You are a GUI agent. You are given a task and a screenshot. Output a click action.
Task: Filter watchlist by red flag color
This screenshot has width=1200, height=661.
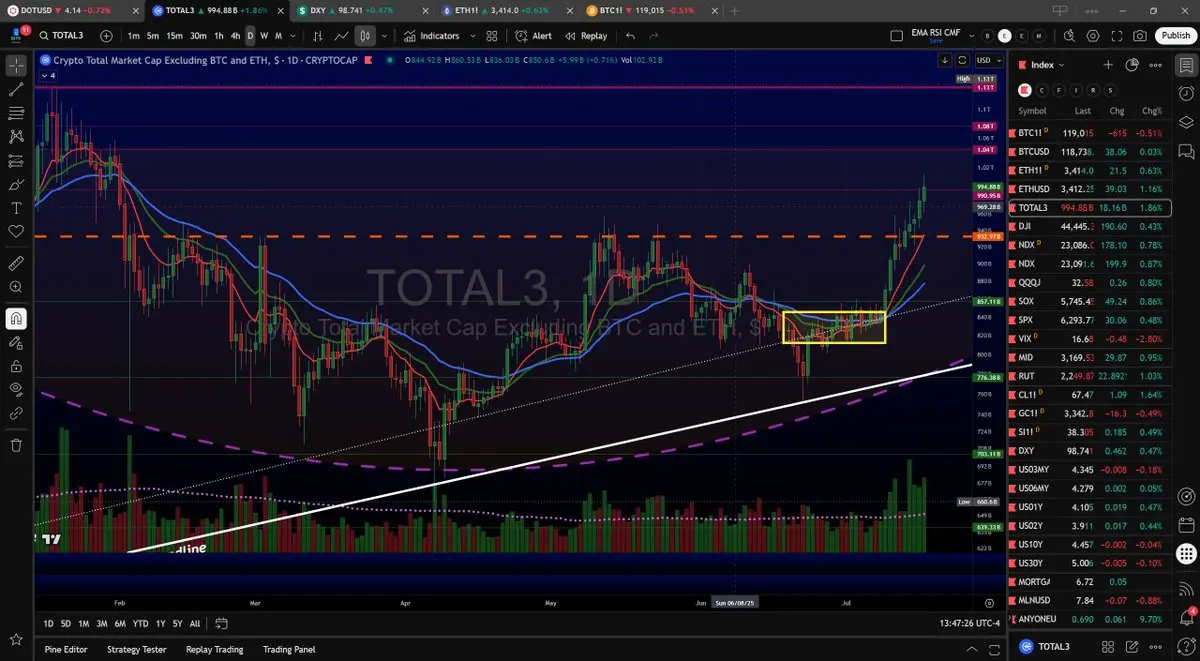1023,89
